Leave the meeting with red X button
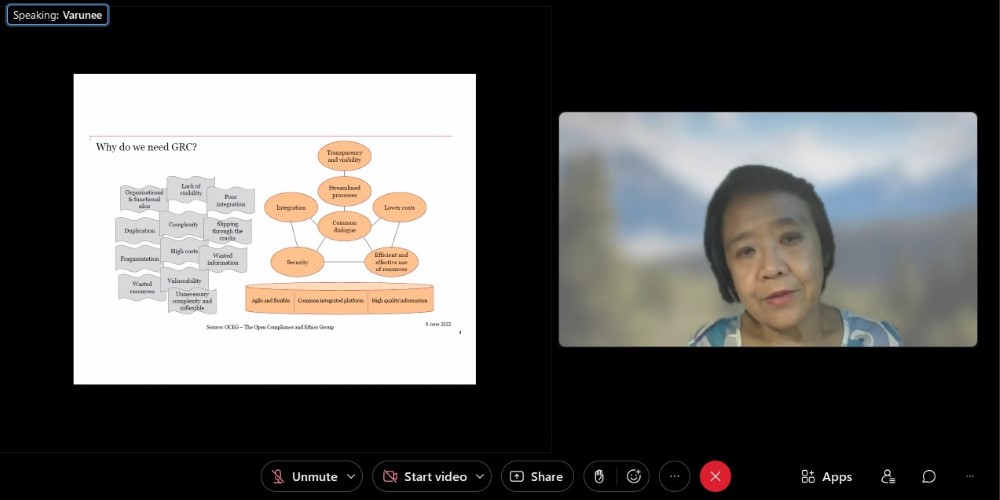 coord(715,477)
